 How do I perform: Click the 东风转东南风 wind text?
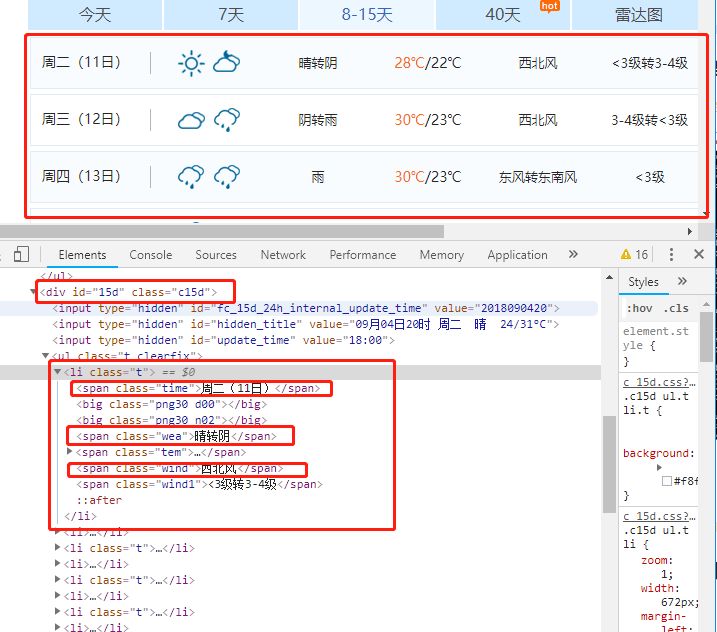point(538,177)
